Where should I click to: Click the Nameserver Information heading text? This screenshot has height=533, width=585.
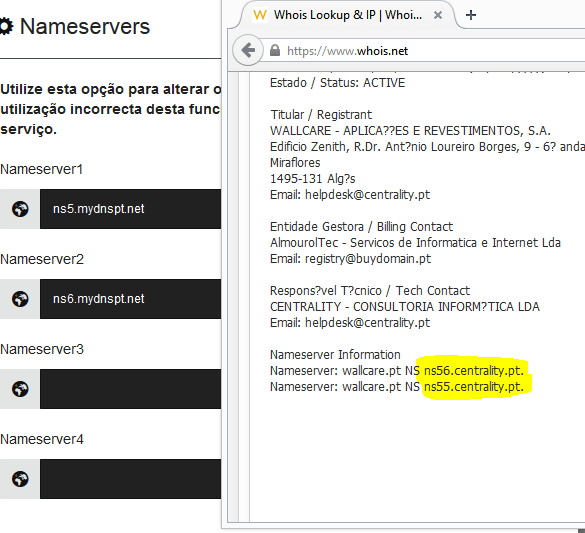pos(335,354)
